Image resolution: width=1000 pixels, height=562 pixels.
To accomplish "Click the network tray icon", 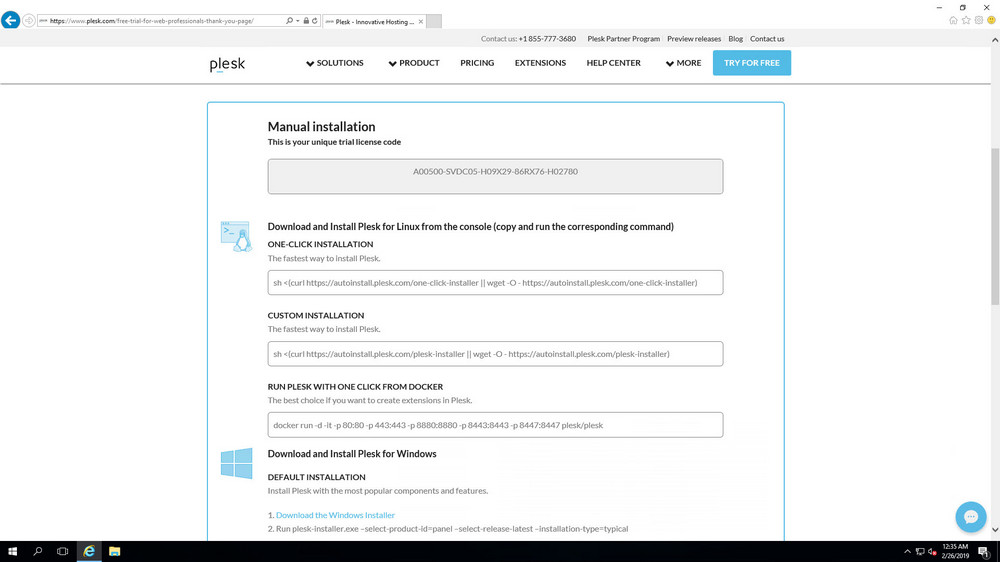I will (920, 552).
